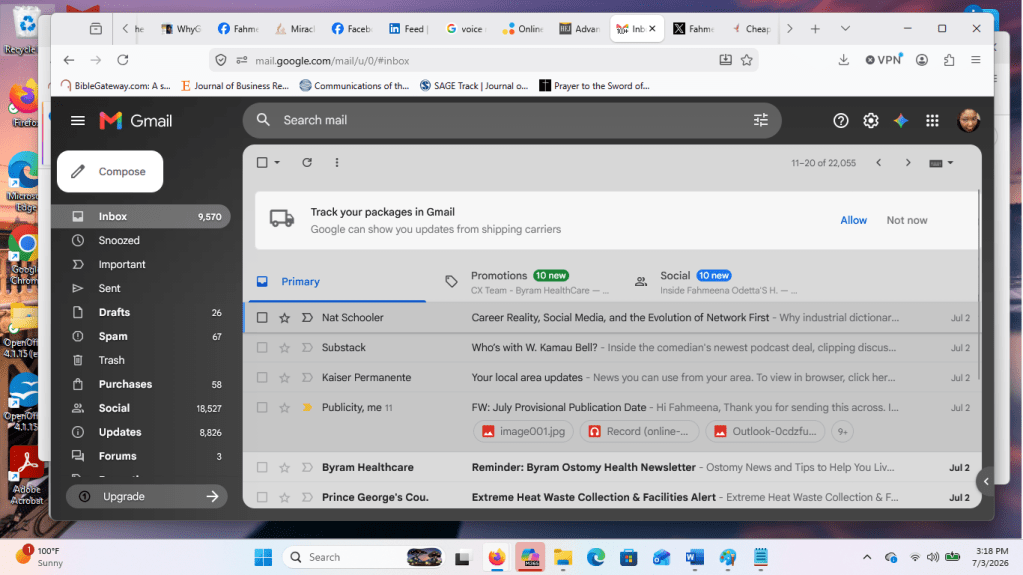Open Firefox downloads icon
Screen dimensions: 1023x575
[x=844, y=60]
